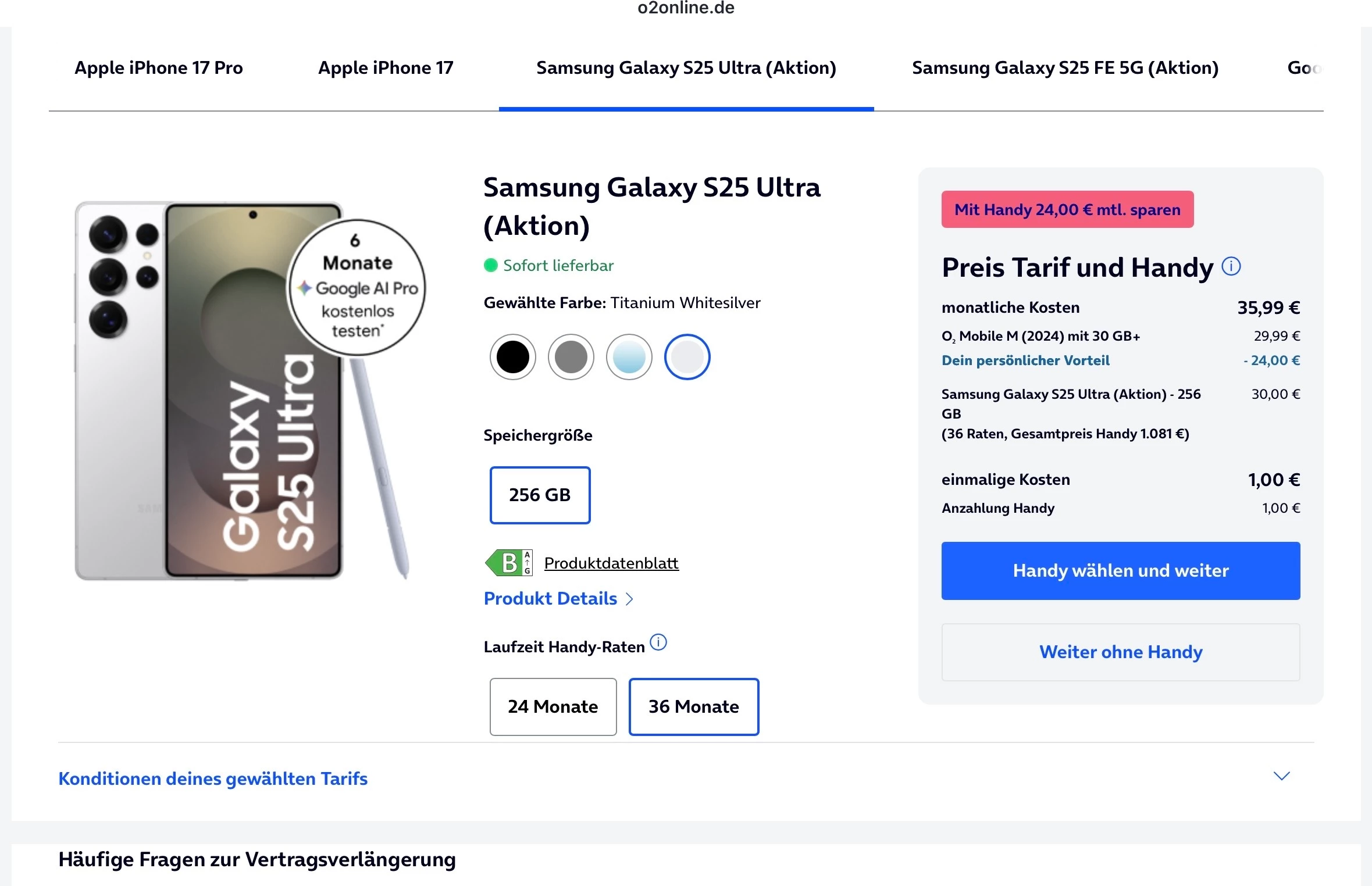Image resolution: width=1372 pixels, height=886 pixels.
Task: Select the 24 Monate installment option
Action: coord(553,706)
